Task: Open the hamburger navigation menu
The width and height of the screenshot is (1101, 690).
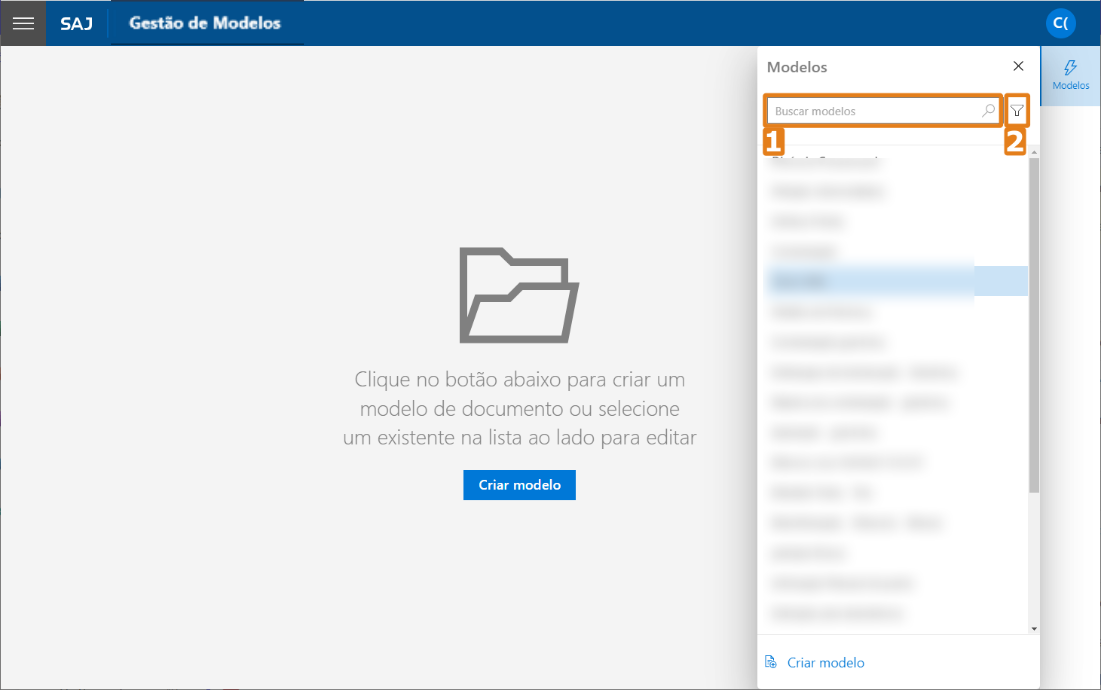Action: tap(22, 22)
